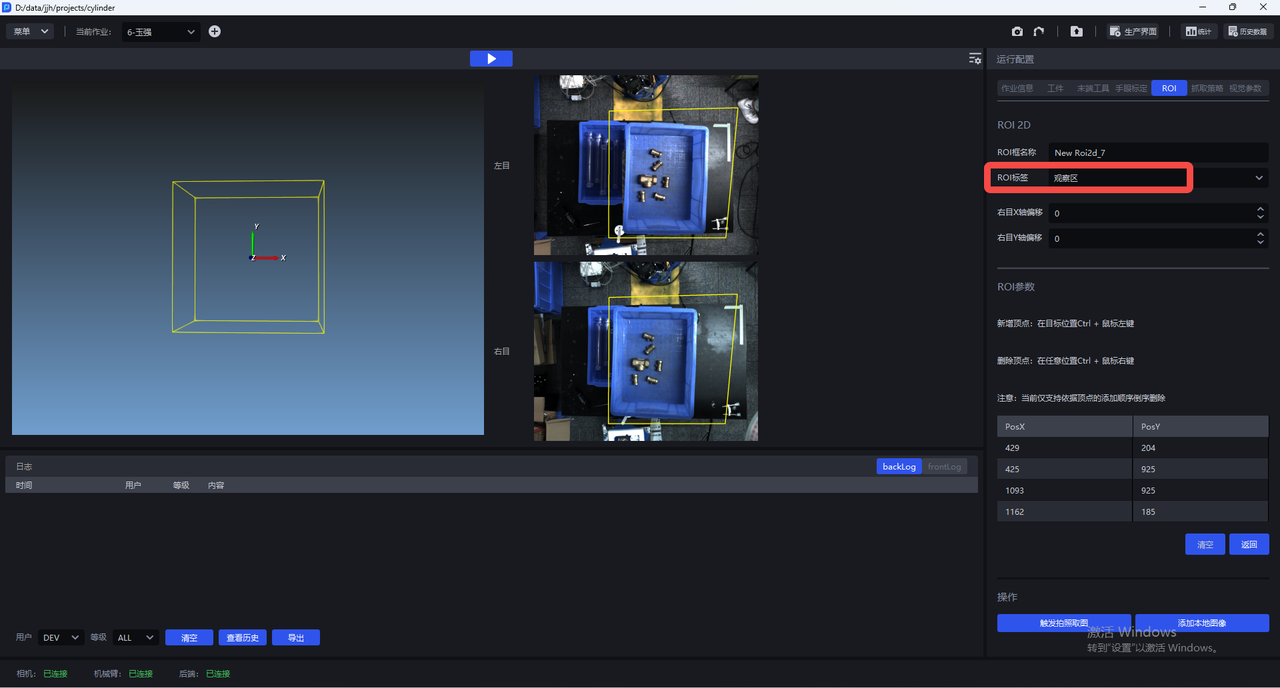Click the upload file icon
The height and width of the screenshot is (688, 1280).
pos(1076,32)
